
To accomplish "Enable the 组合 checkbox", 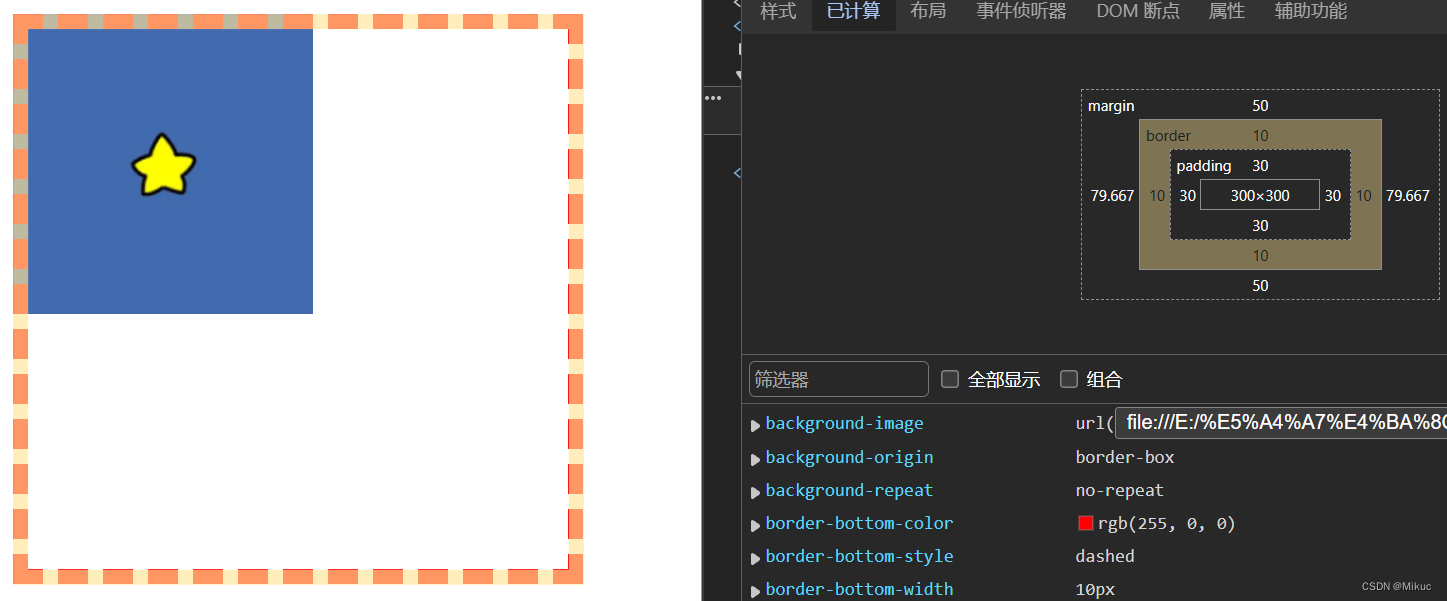I will [1068, 378].
